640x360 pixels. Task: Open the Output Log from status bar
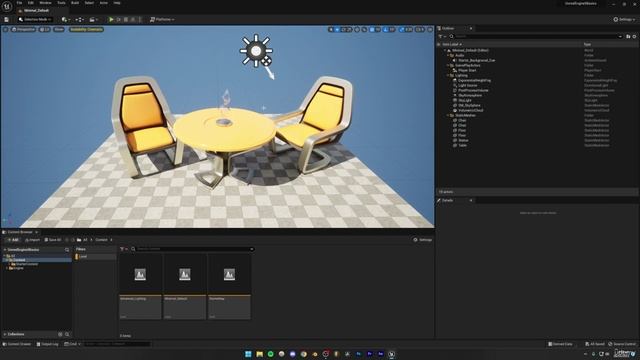(48, 344)
